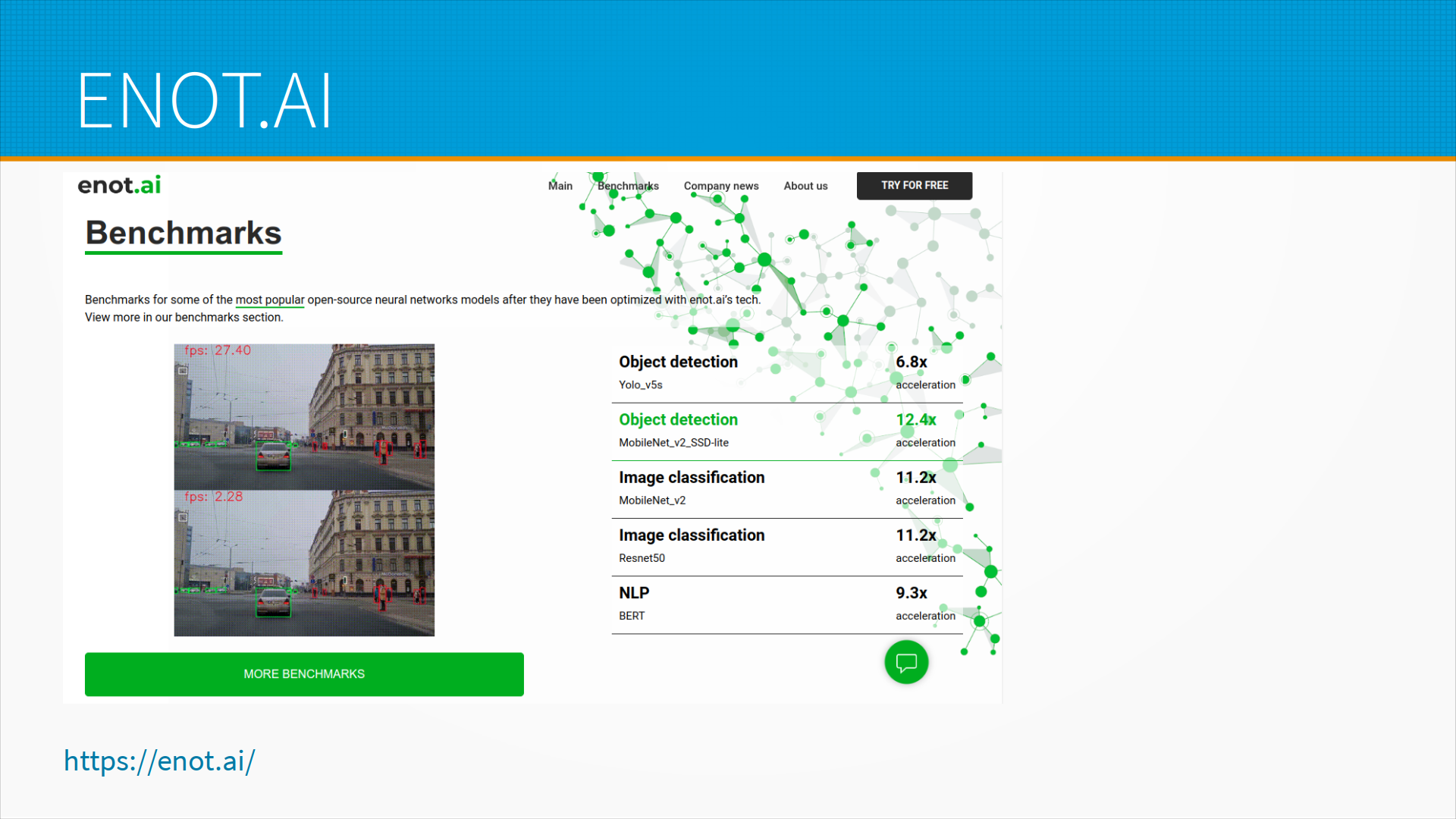Click the Benchmarks page heading
The image size is (1456, 819).
(184, 233)
